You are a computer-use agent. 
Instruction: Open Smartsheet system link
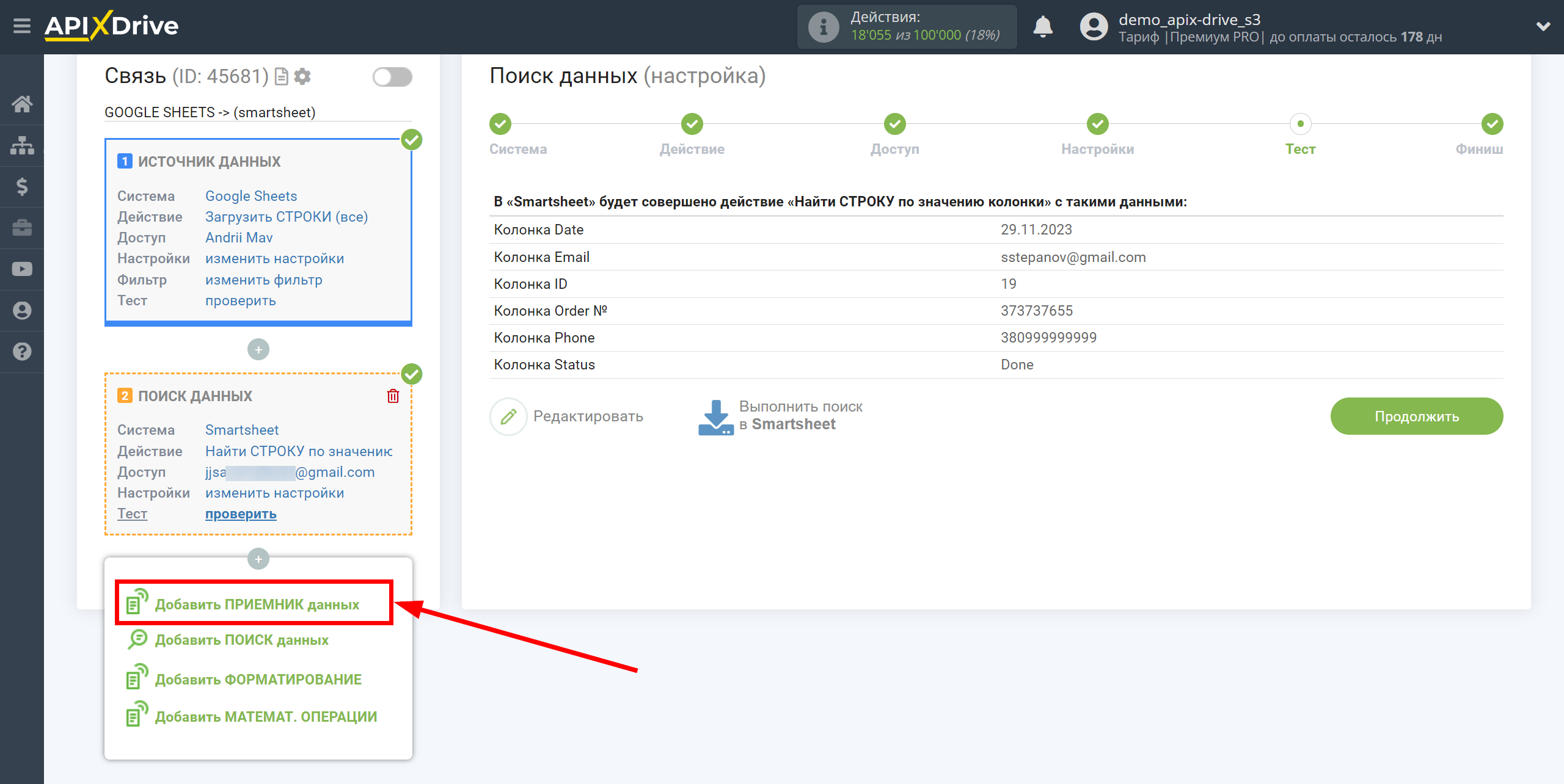tap(242, 430)
